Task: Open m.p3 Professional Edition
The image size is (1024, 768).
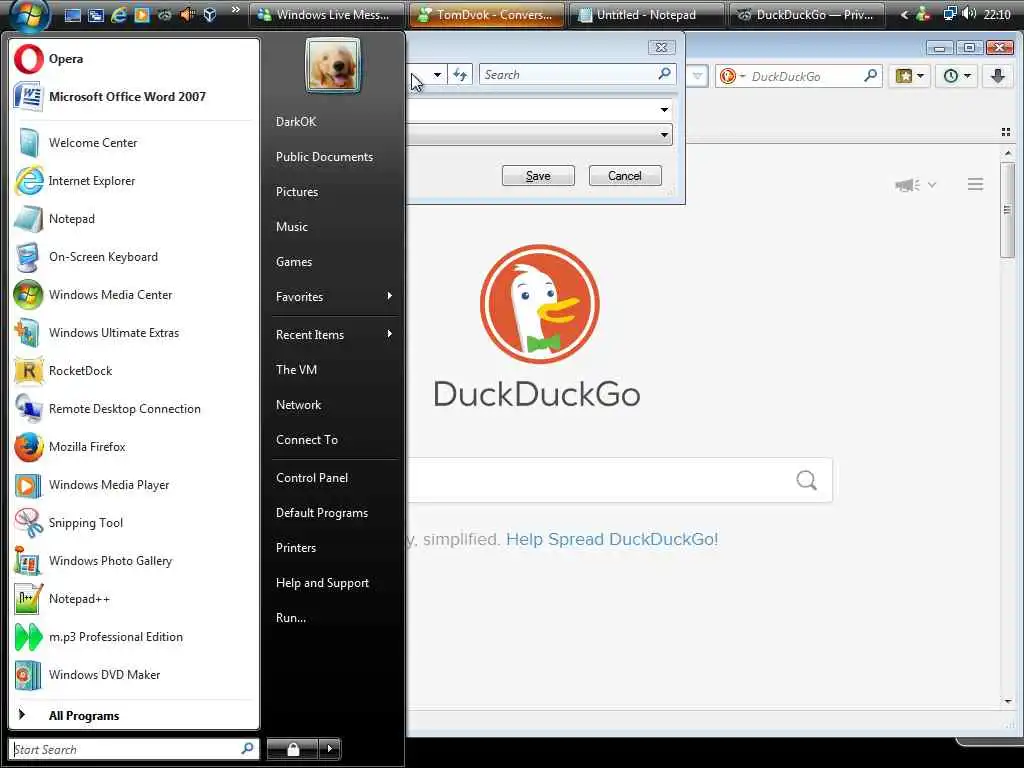Action: pos(133,637)
